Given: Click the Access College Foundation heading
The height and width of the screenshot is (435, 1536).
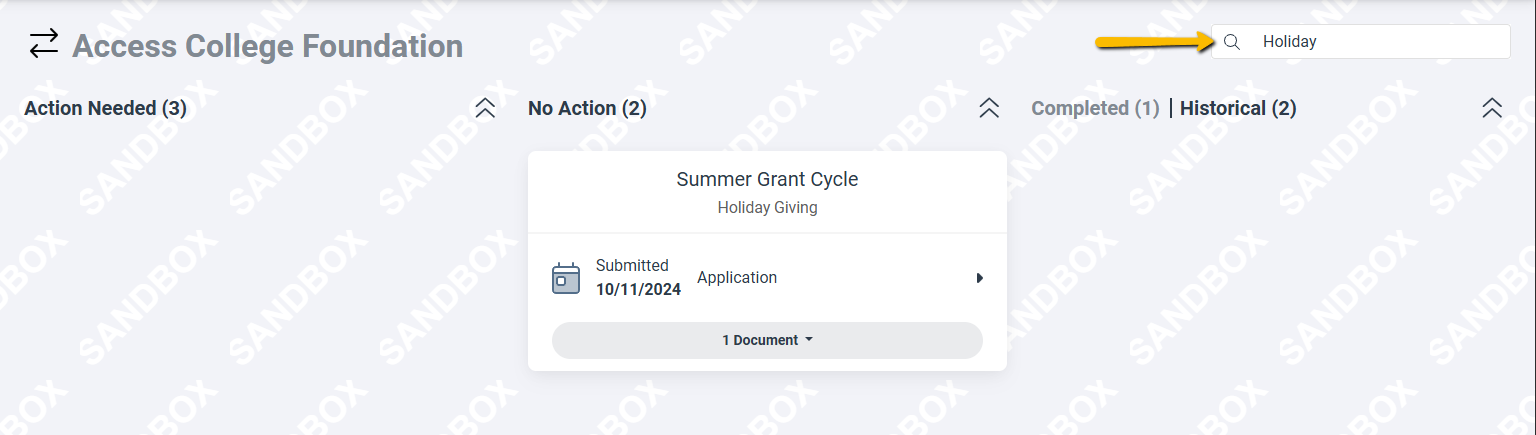Looking at the screenshot, I should 267,46.
